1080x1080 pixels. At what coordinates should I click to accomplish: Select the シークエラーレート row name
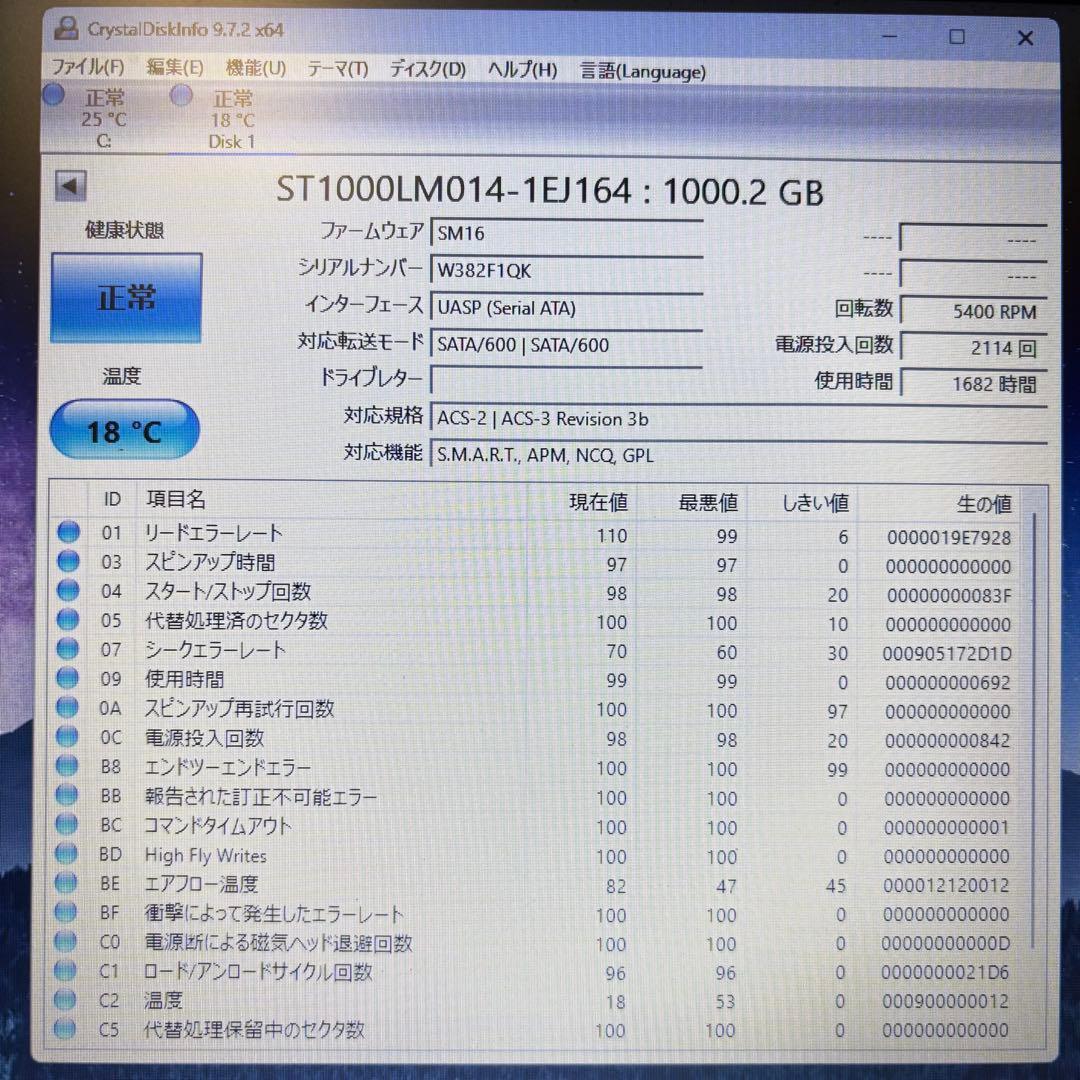[x=215, y=650]
